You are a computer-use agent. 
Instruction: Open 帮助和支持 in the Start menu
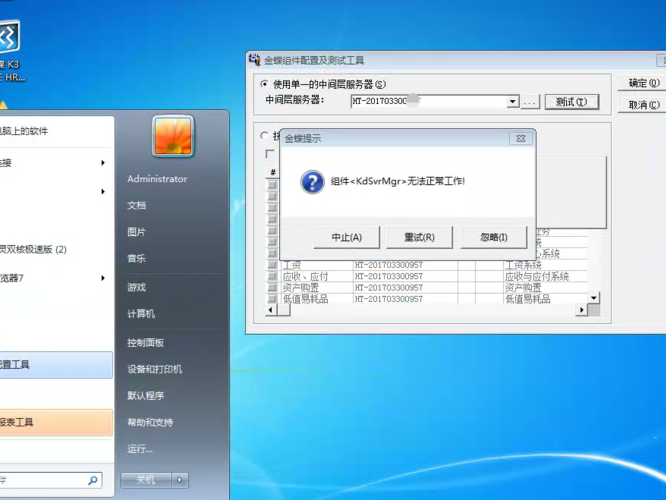click(150, 422)
